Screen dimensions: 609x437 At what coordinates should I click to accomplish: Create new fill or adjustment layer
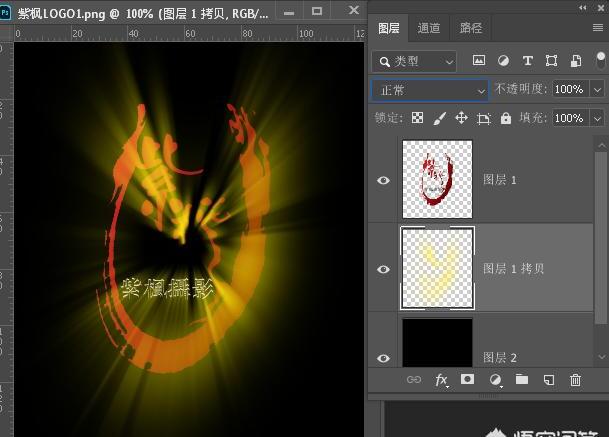494,380
